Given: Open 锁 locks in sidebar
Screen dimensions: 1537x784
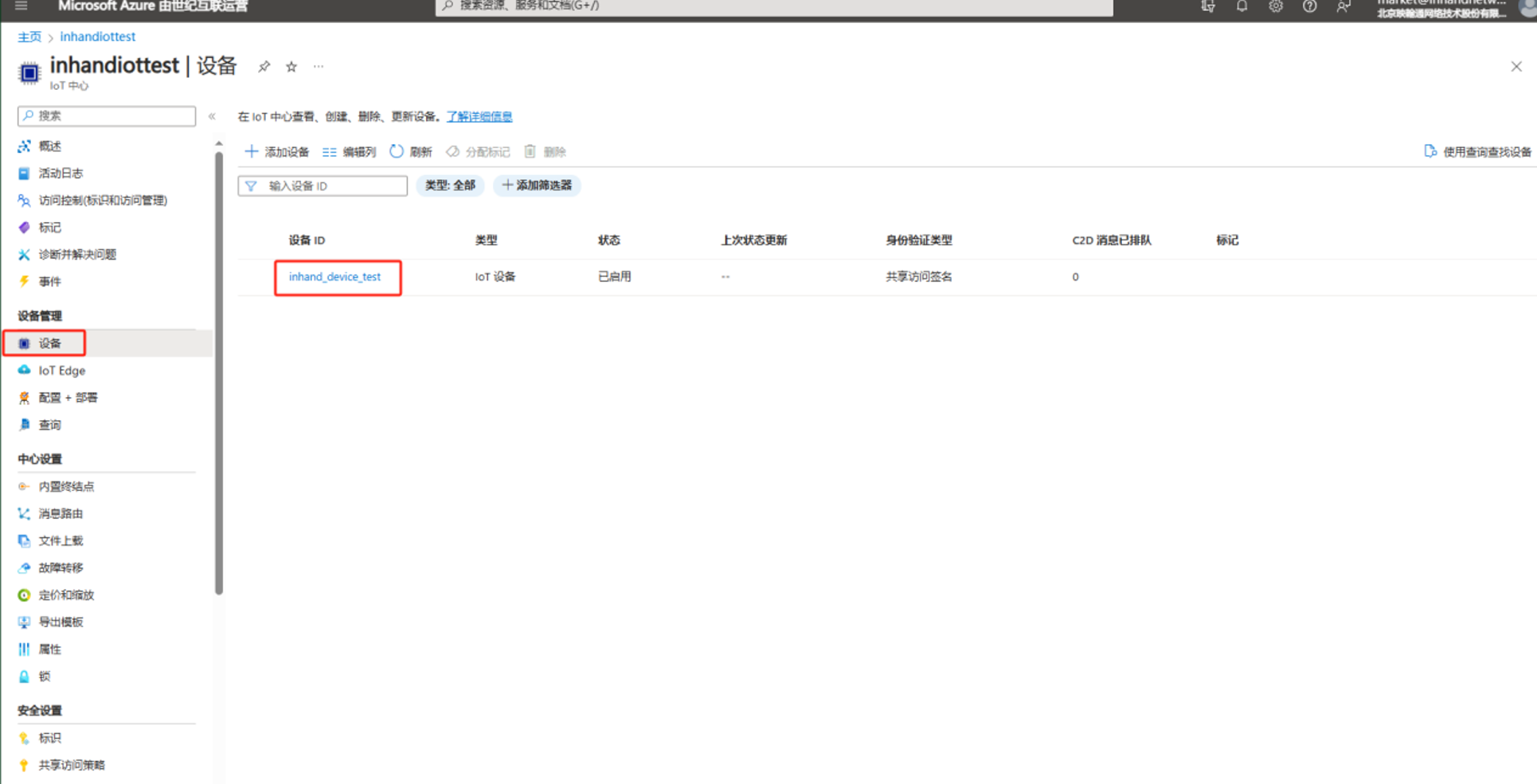Looking at the screenshot, I should coord(45,676).
